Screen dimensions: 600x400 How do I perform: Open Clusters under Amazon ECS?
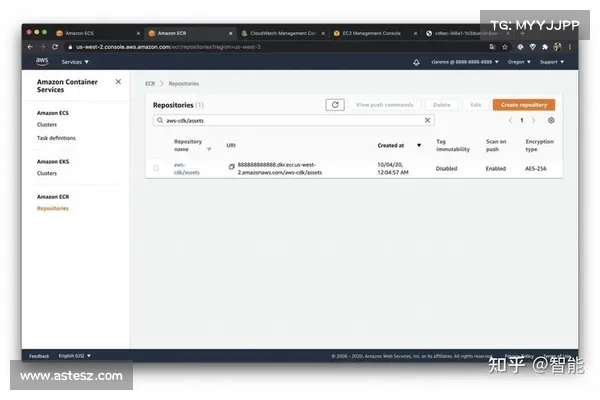click(47, 124)
